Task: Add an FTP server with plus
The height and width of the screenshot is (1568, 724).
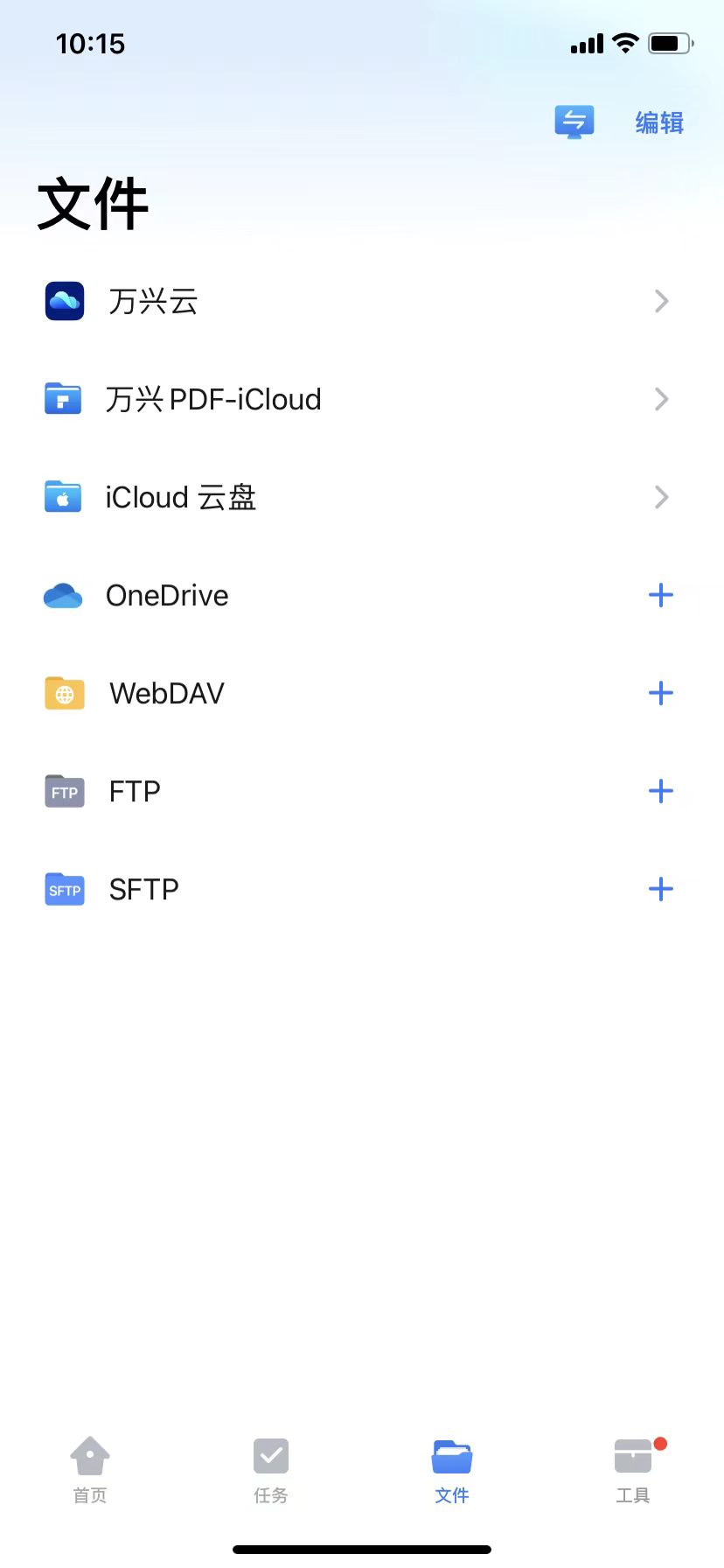Action: [x=661, y=792]
